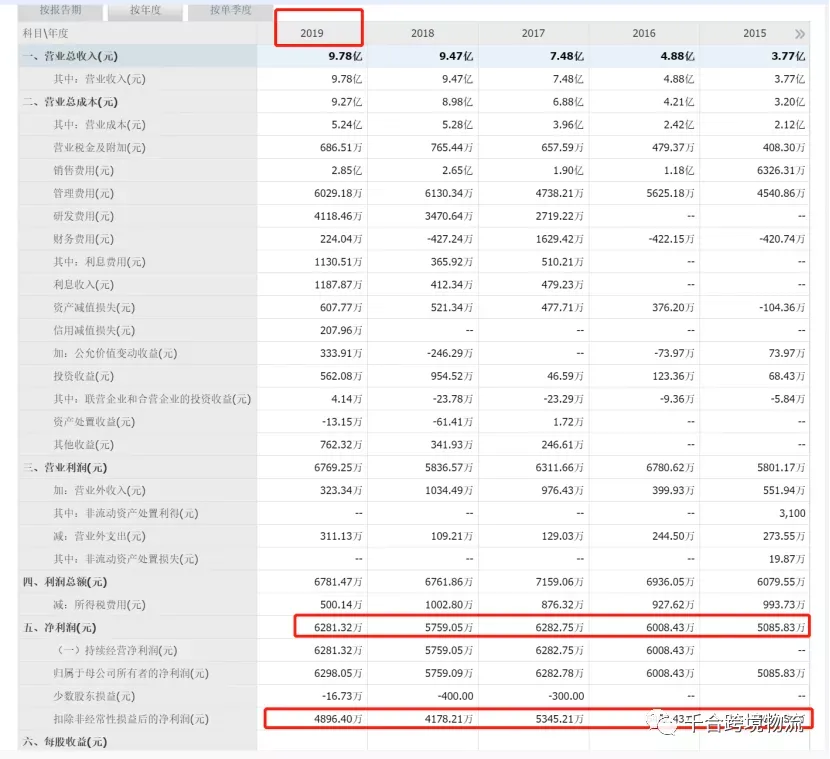Click the 加:公允价值变动收益(元) row label
Screen dimensions: 830x759
coord(115,353)
